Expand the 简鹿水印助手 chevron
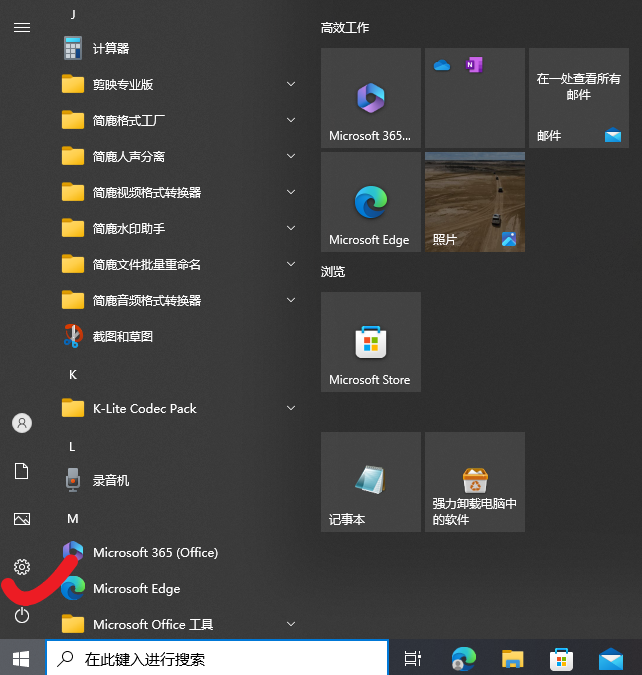The height and width of the screenshot is (675, 642). (291, 228)
